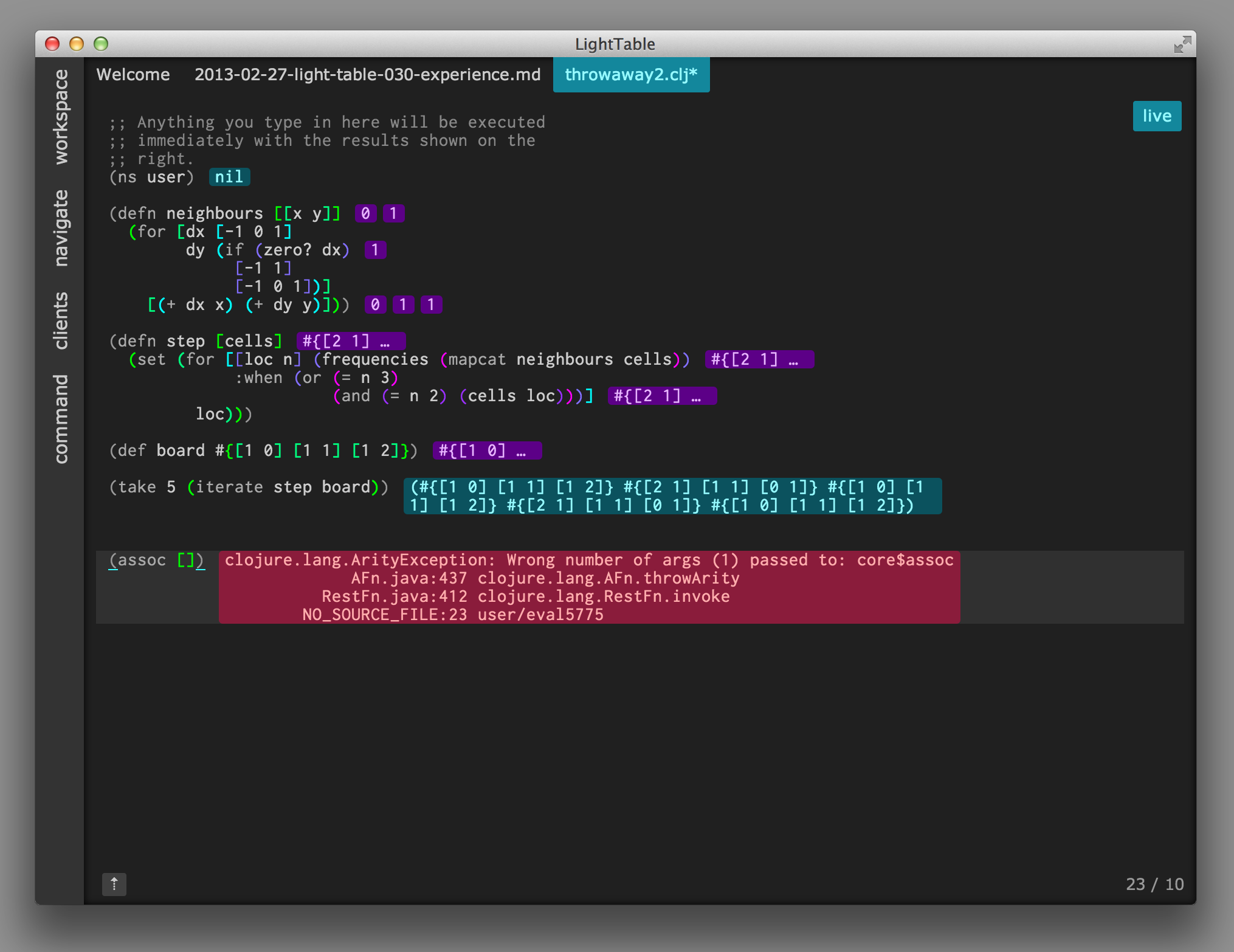The height and width of the screenshot is (952, 1234).
Task: Expand the board definition result #{[1 0] …
Action: [x=486, y=451]
